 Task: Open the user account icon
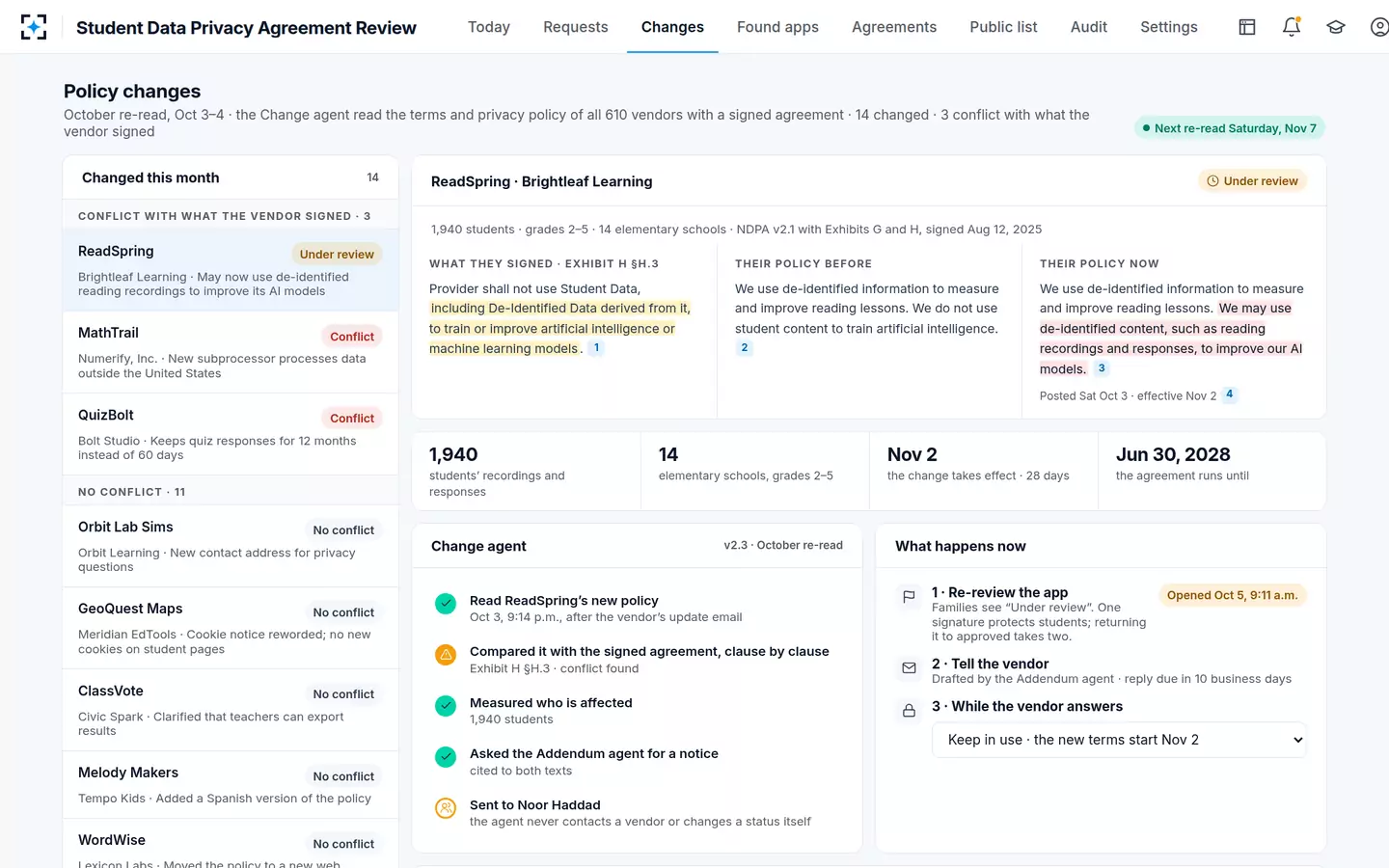(1379, 27)
